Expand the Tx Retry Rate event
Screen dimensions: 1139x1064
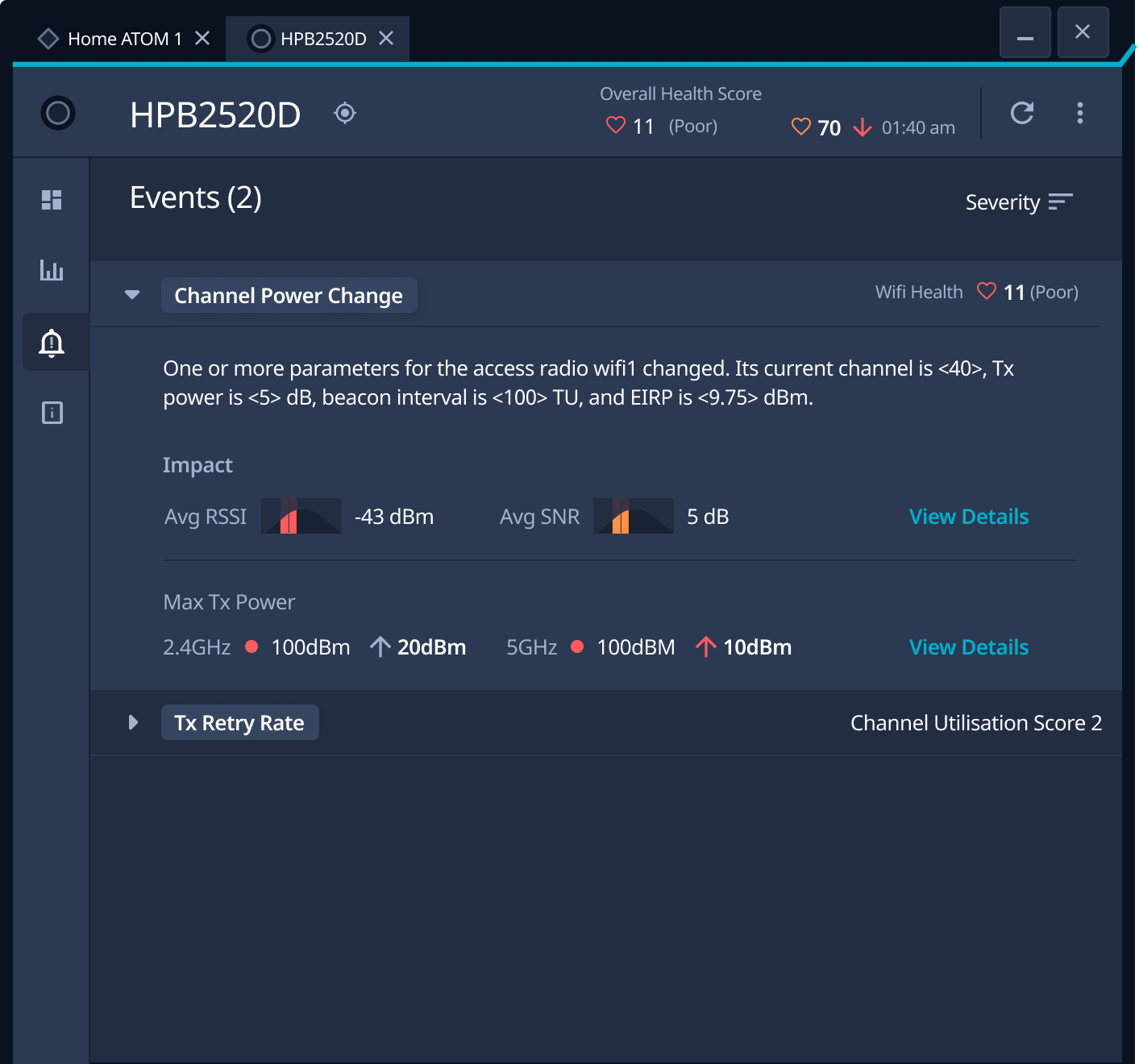click(x=133, y=722)
